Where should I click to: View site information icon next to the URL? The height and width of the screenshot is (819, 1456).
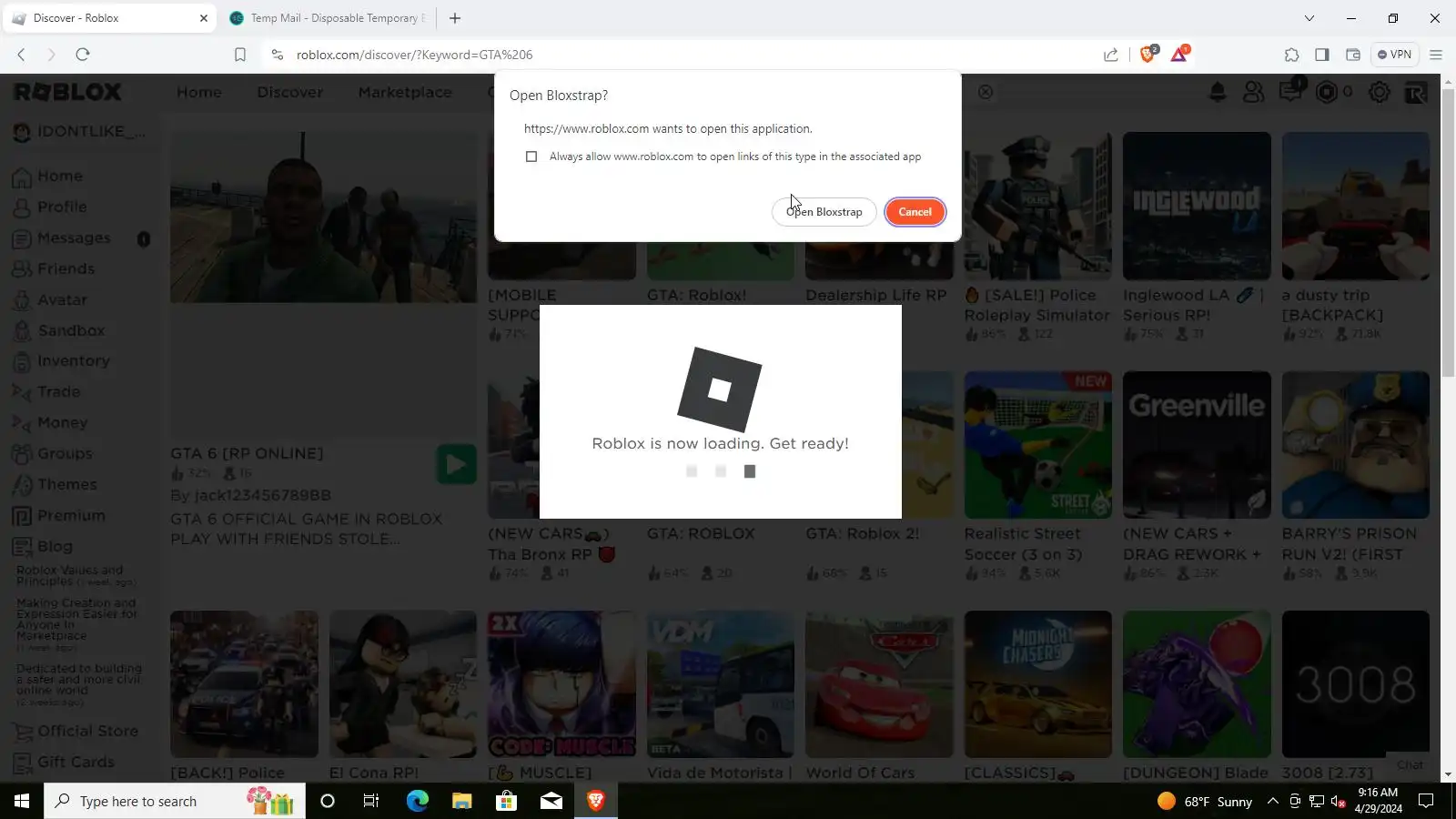tap(278, 55)
